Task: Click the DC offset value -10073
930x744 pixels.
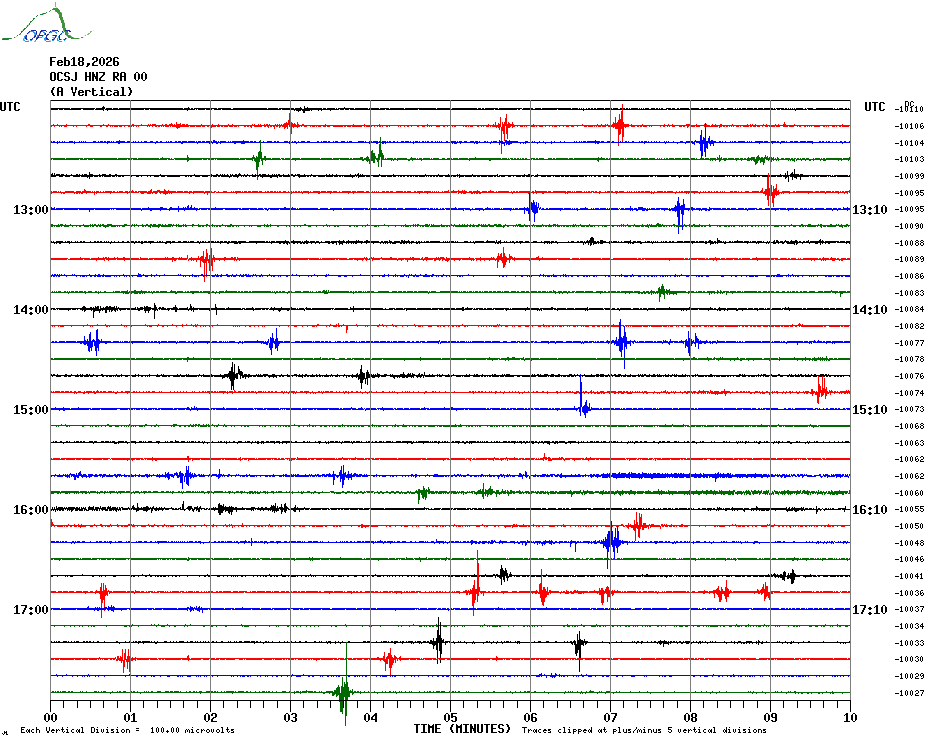Action: pos(909,409)
